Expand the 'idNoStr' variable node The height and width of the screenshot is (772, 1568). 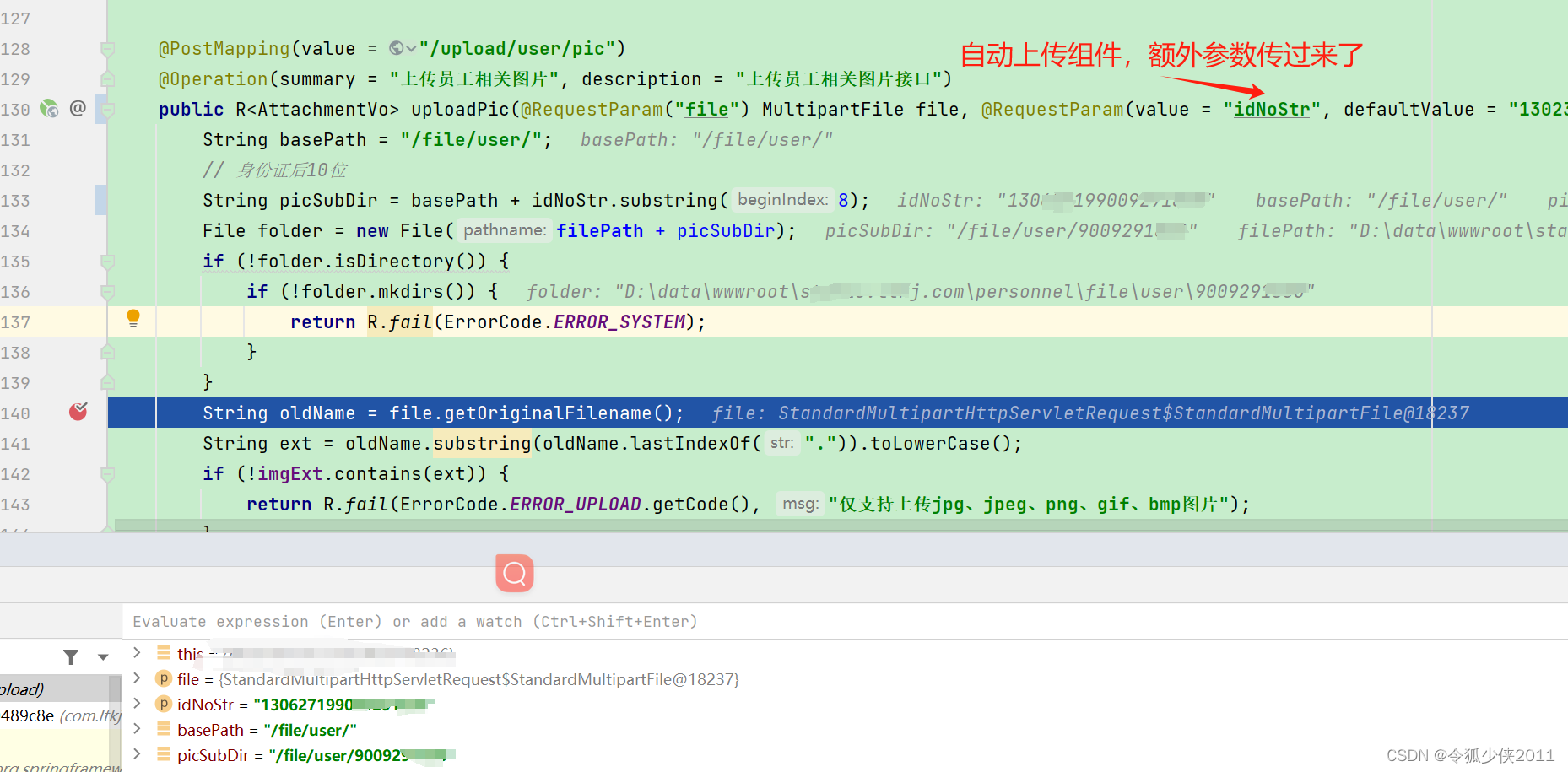click(x=137, y=704)
